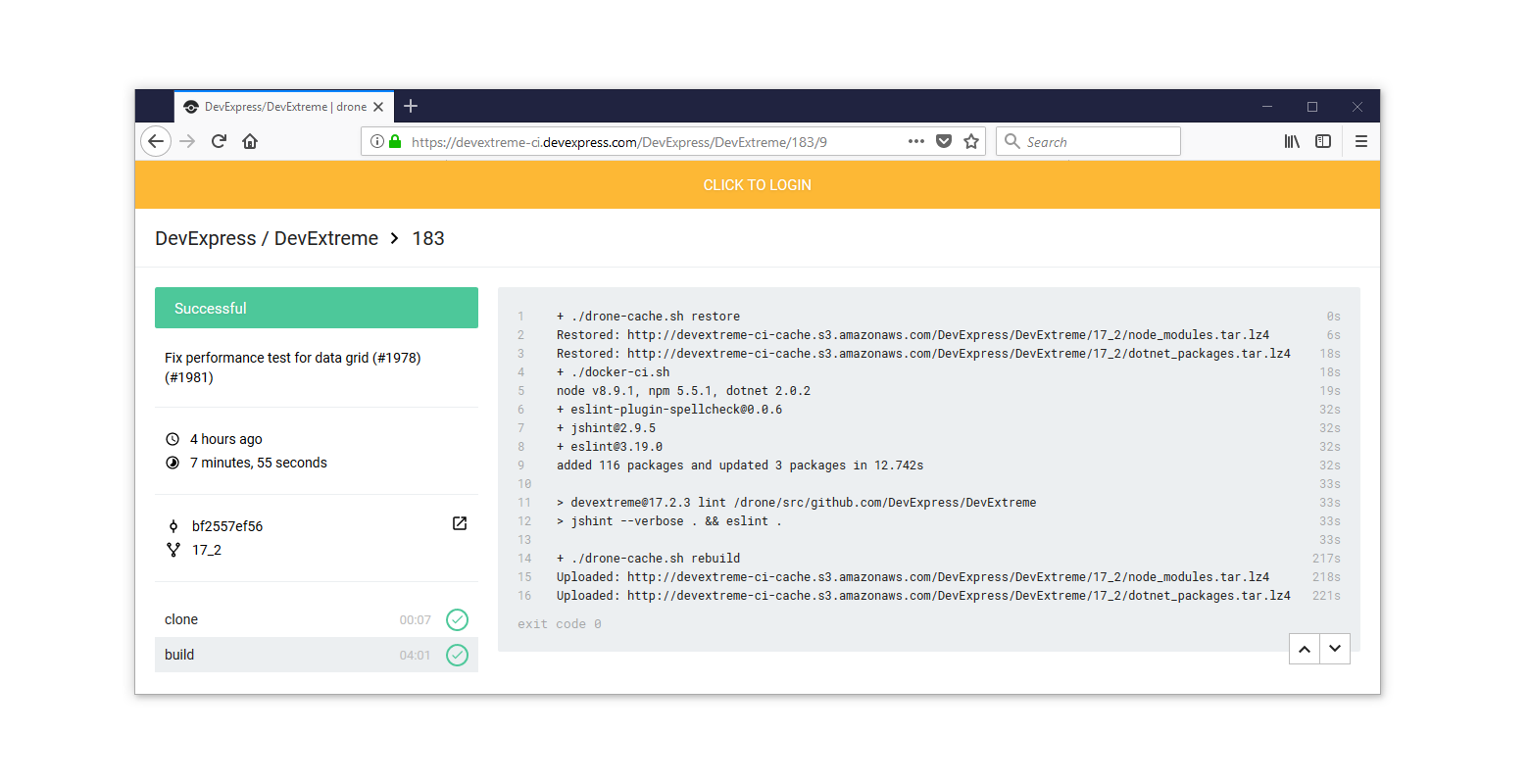
Task: Click log line ./drone-cache.sh rebuild
Action: (649, 559)
